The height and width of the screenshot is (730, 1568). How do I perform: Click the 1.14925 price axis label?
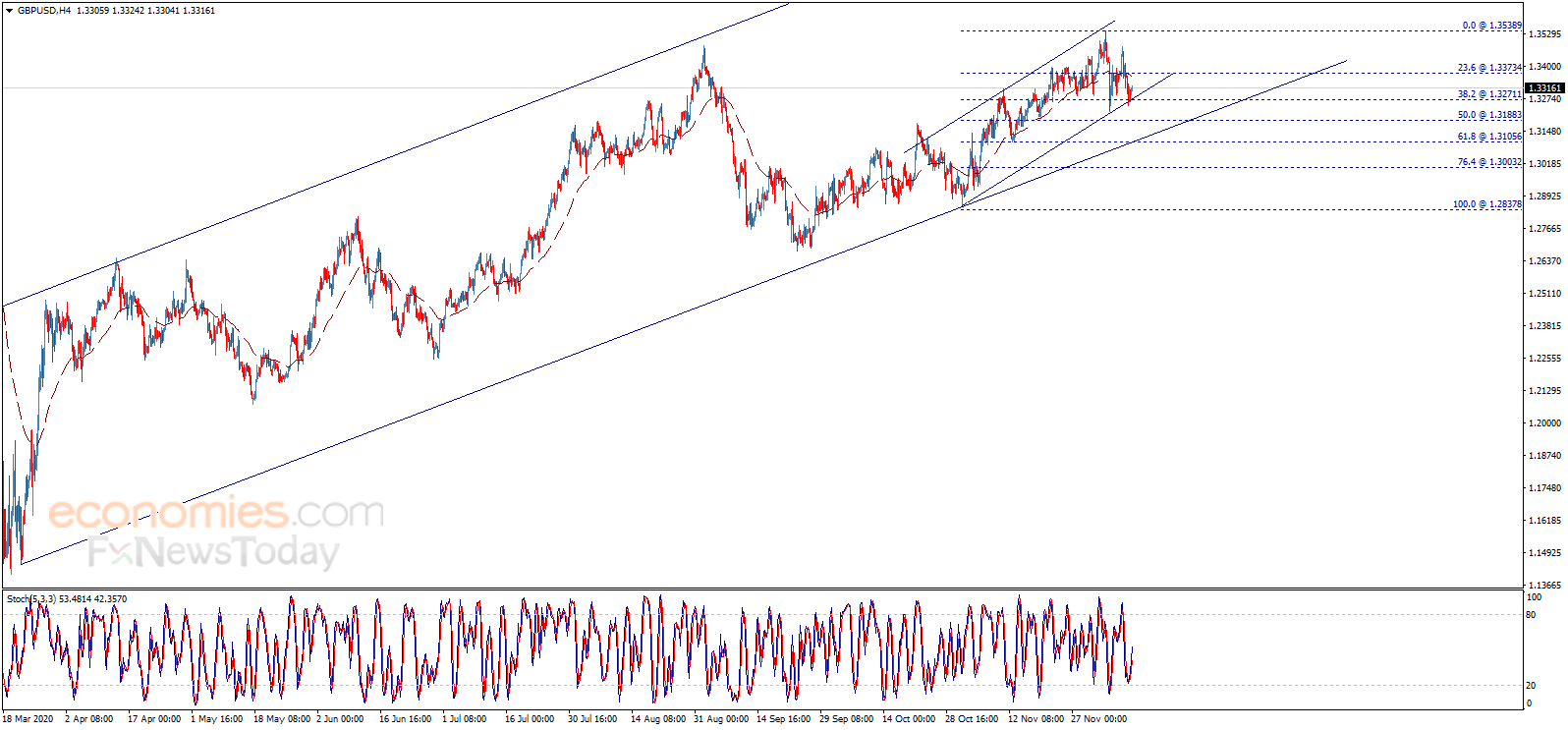point(1545,553)
